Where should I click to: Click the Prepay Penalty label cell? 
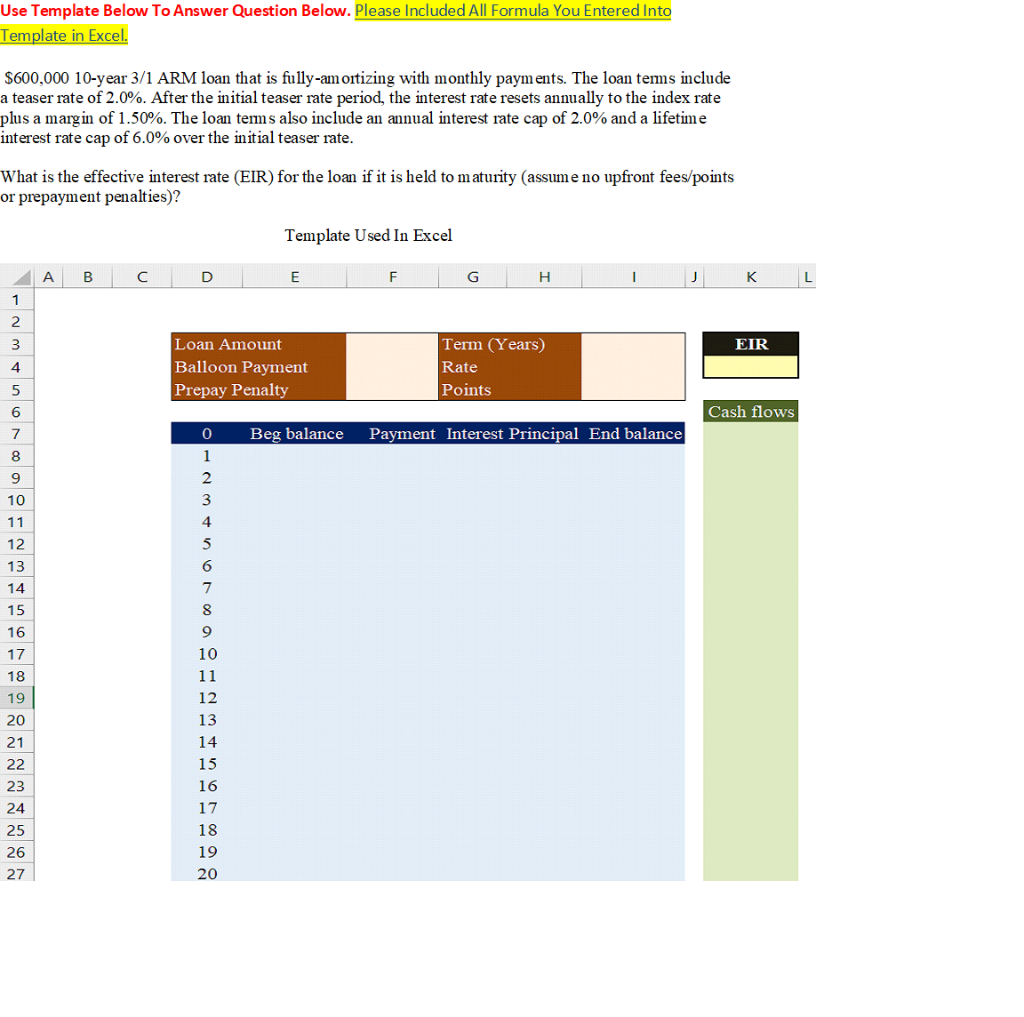[x=259, y=389]
